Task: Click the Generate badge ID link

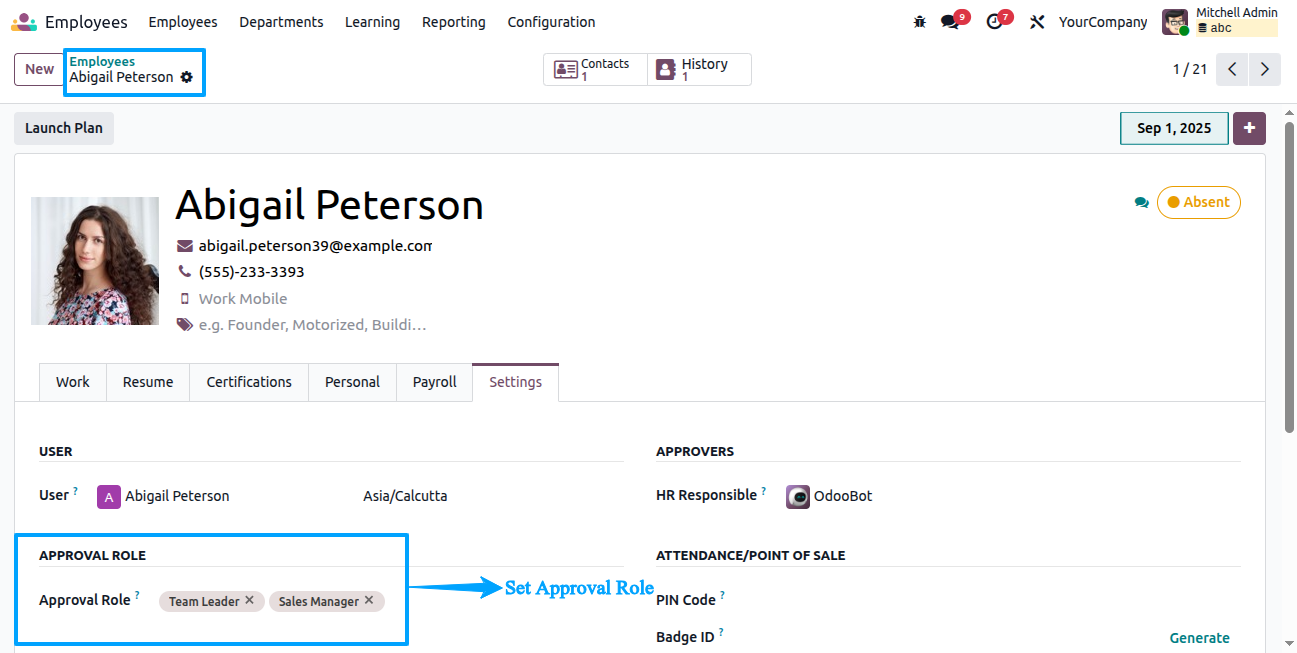Action: pos(1200,638)
